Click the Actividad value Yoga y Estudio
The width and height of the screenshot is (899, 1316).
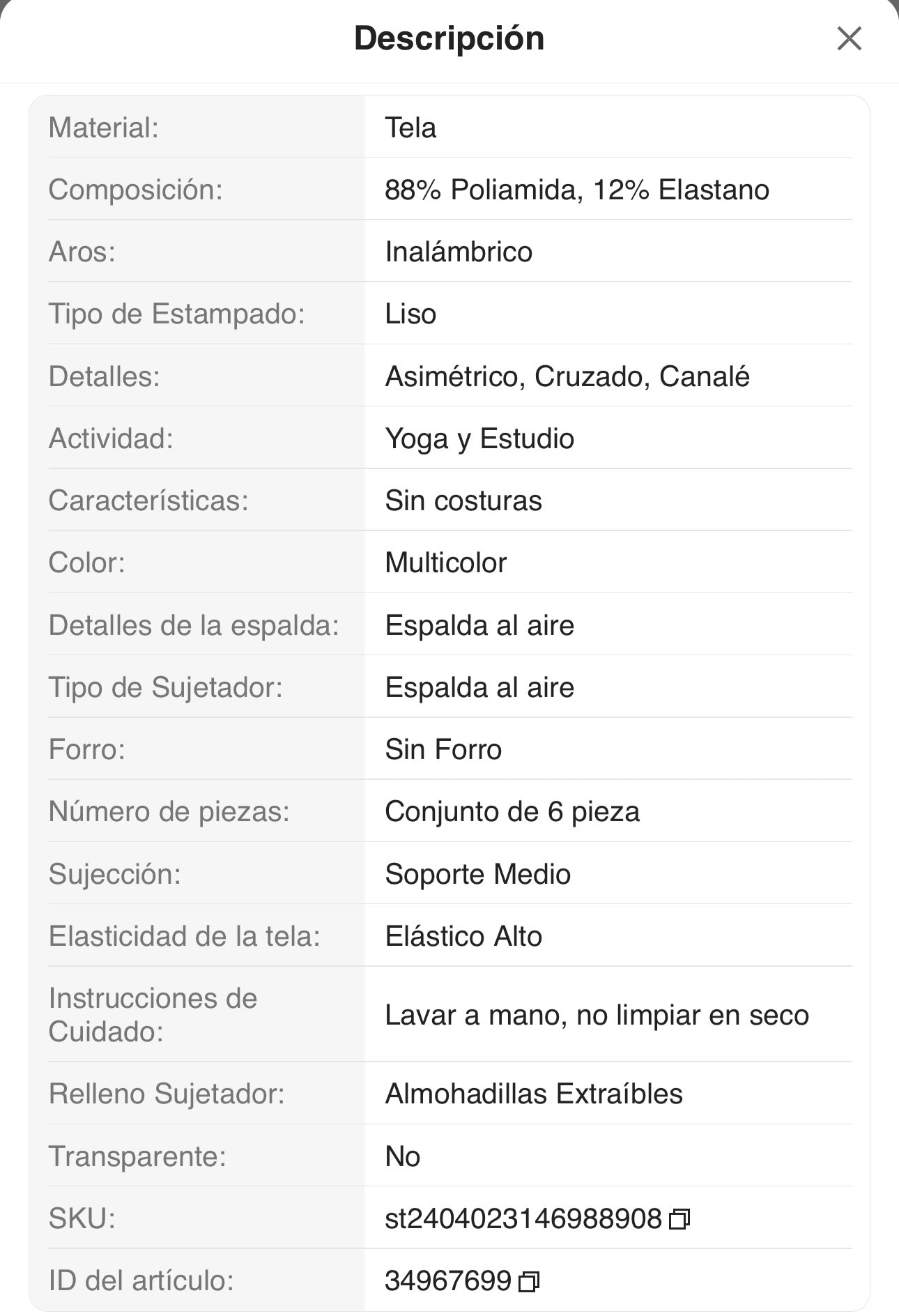[479, 438]
